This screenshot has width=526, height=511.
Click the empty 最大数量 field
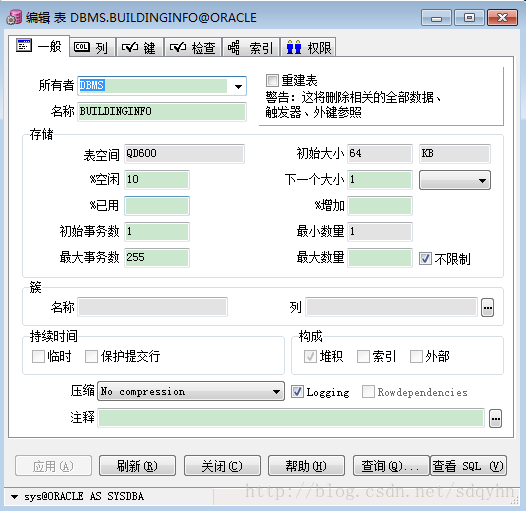[x=380, y=258]
